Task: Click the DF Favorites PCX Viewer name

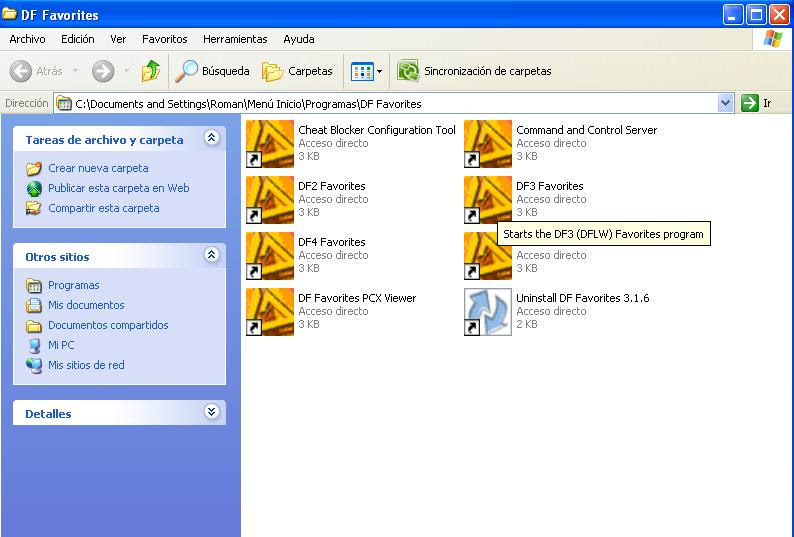Action: 357,298
